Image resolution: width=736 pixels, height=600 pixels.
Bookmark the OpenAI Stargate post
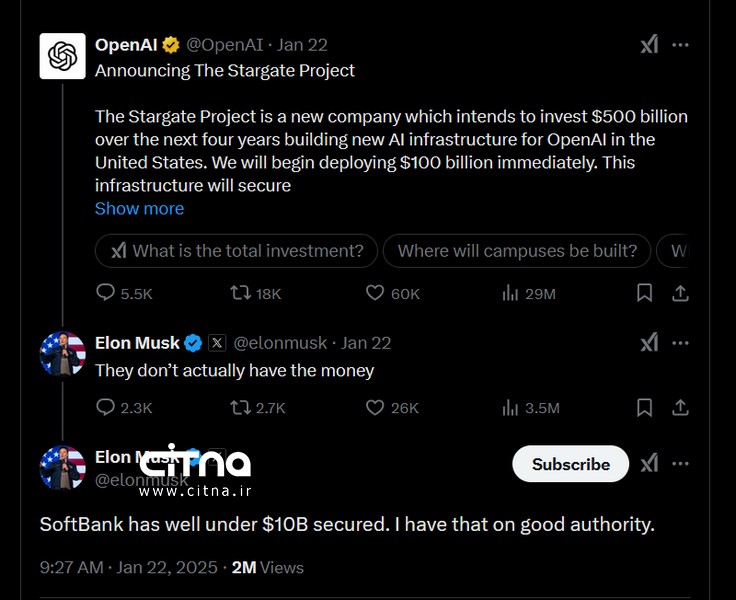pos(645,293)
